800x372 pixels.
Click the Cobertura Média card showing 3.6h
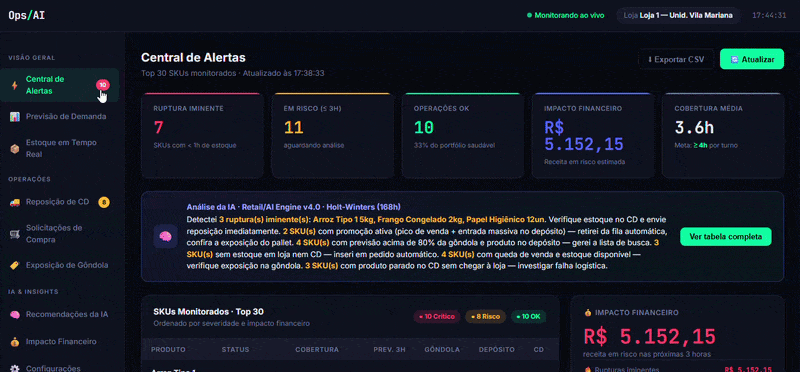point(723,135)
